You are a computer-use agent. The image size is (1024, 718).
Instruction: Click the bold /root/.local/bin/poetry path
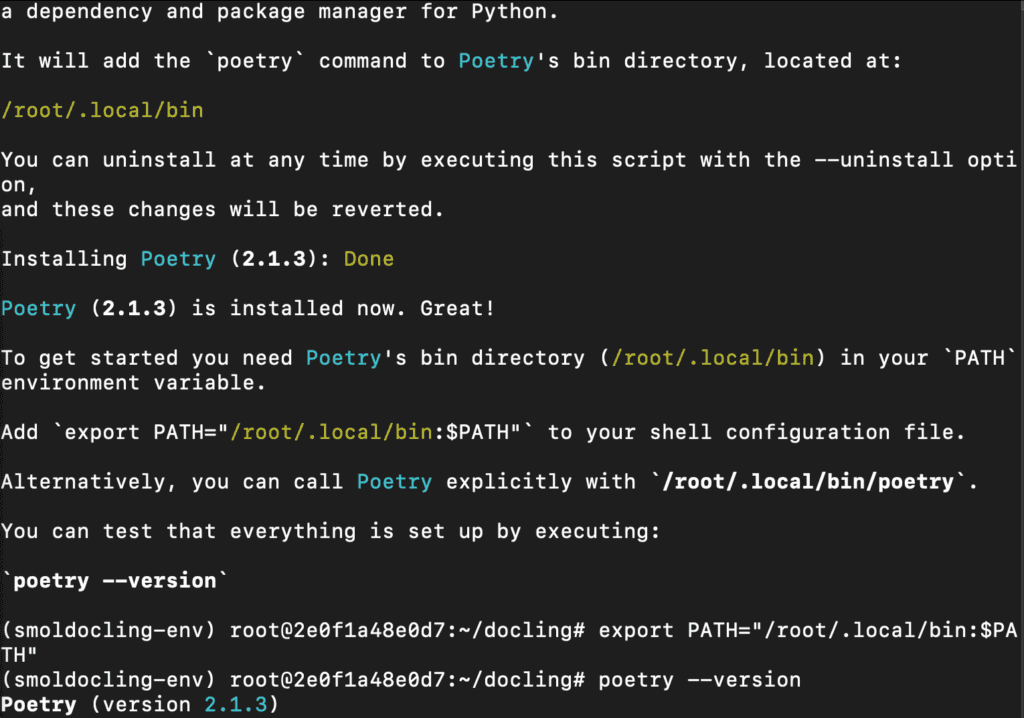click(808, 482)
